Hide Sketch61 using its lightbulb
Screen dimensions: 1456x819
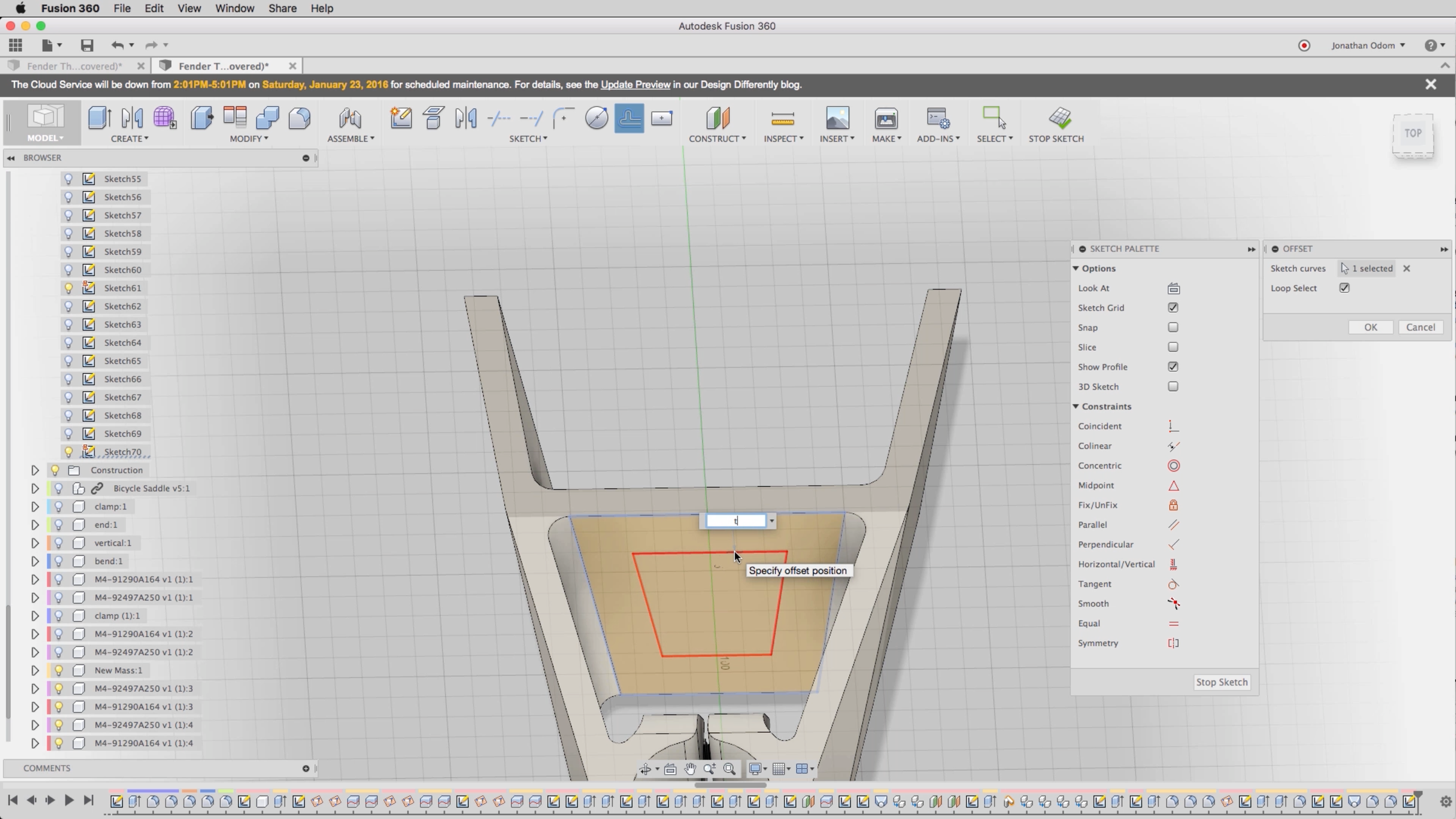[69, 288]
